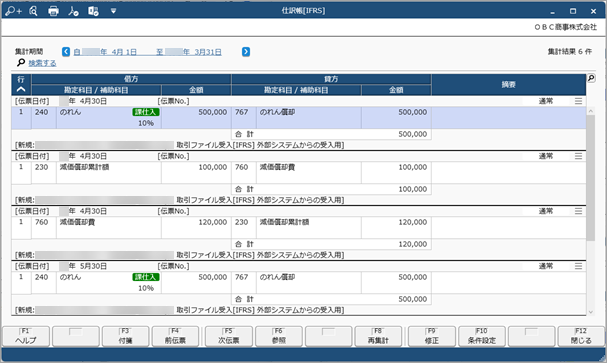Click the magnifier icon beside 検索する
The image size is (607, 363).
pyautogui.click(x=21, y=63)
